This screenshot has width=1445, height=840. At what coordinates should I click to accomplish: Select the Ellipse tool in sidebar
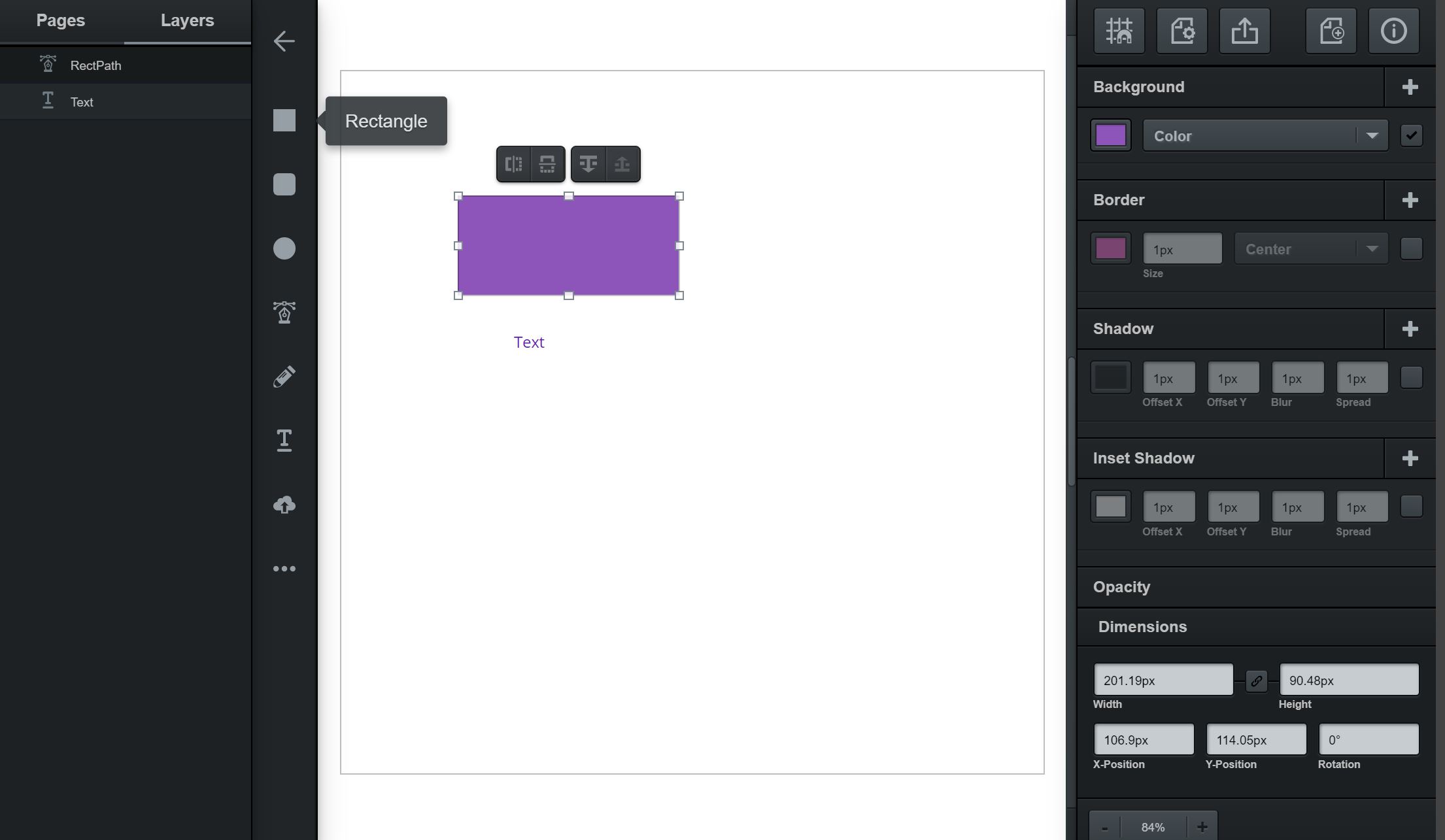pos(285,248)
